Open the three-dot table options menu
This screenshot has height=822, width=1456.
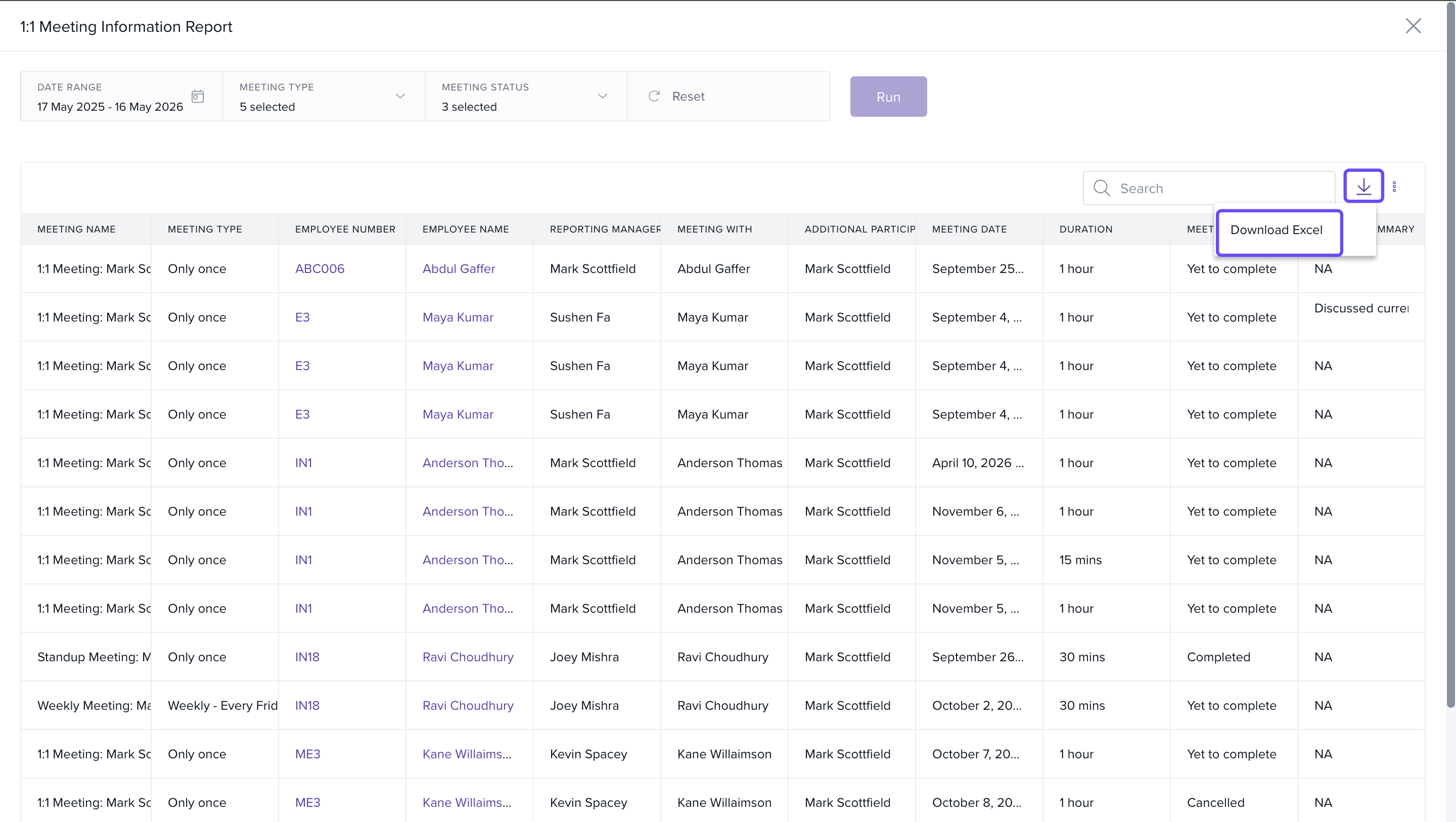point(1394,187)
